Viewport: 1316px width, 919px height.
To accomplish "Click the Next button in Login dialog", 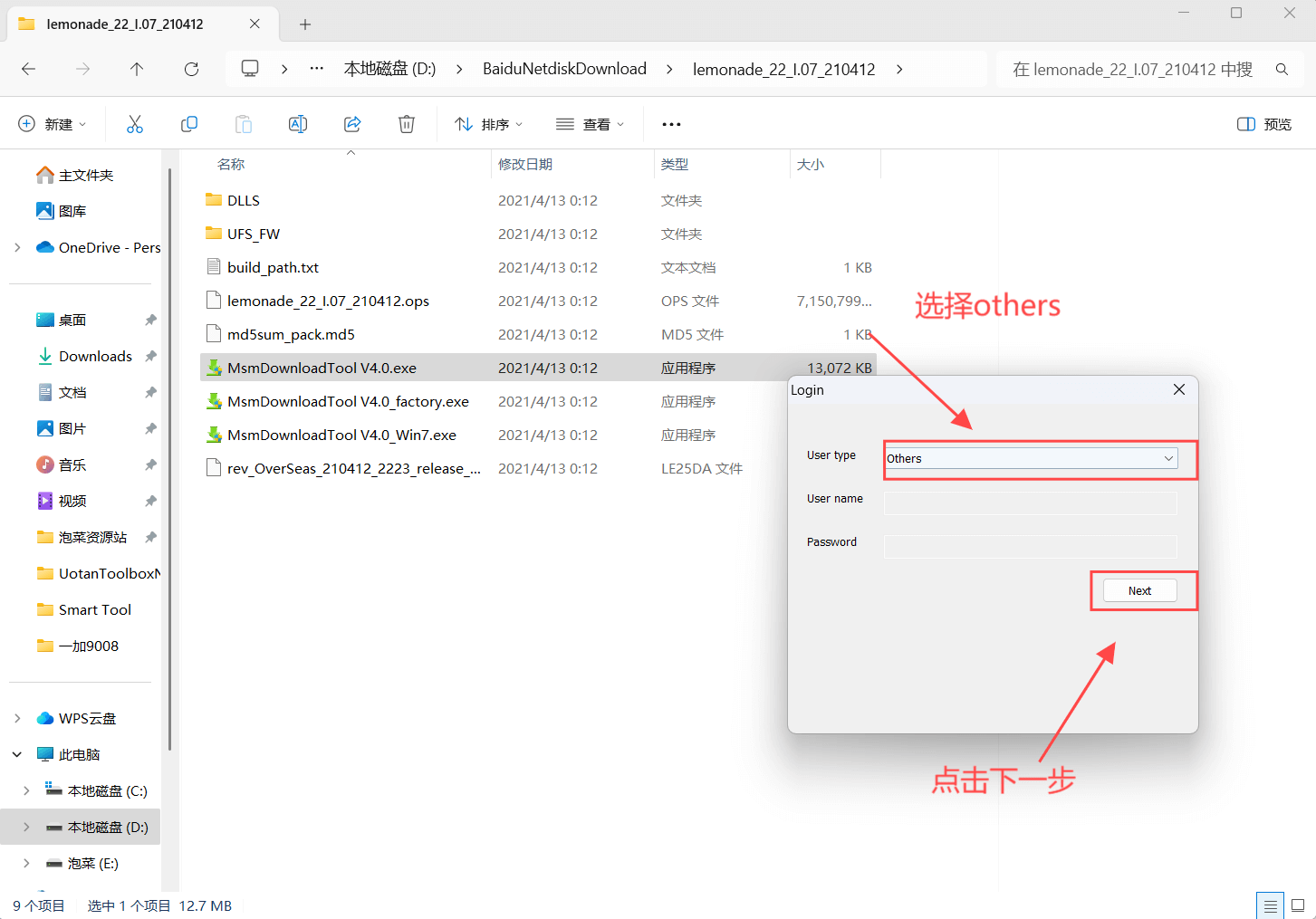I will (x=1139, y=590).
